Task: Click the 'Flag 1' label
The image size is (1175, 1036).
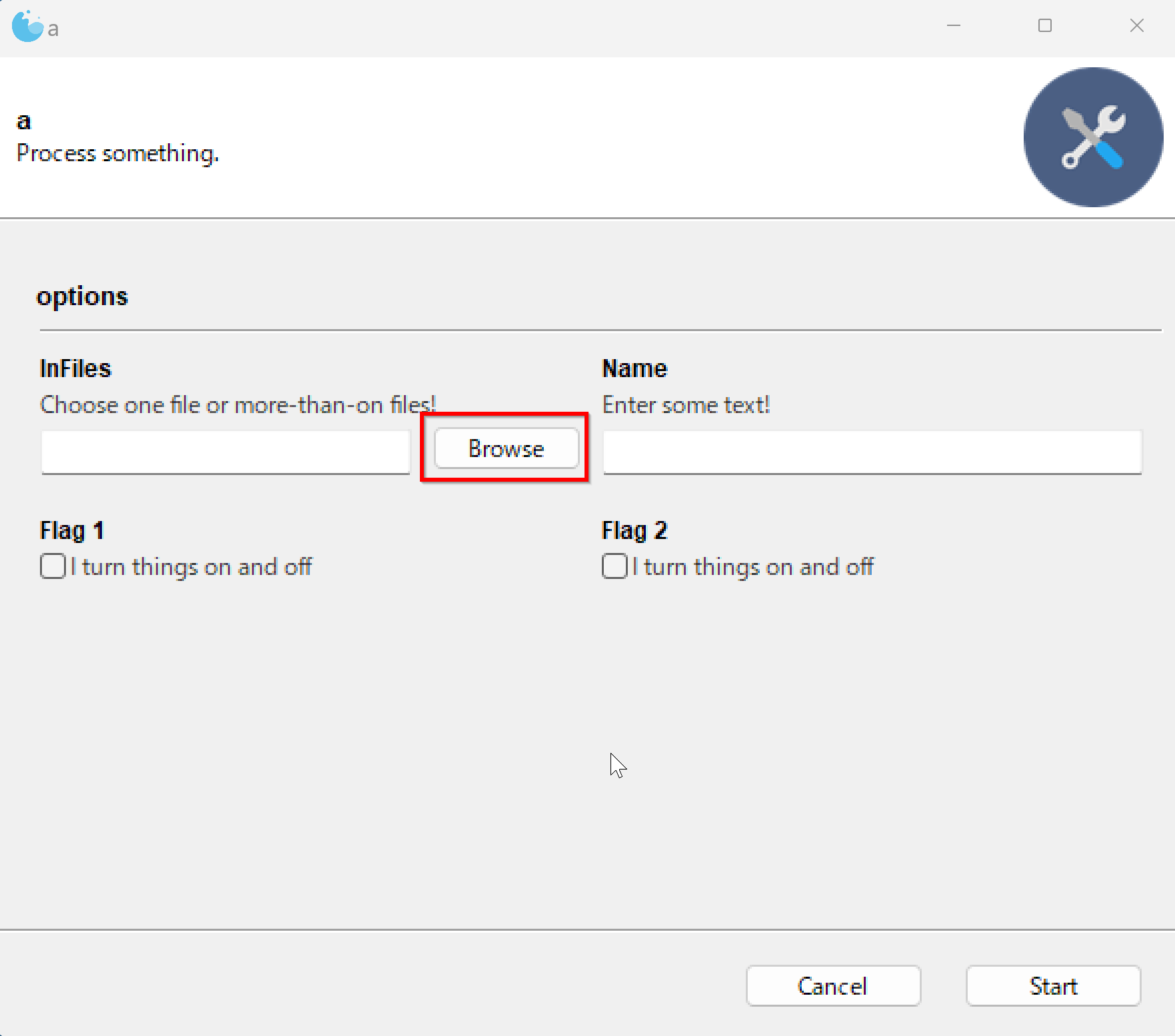Action: click(x=72, y=530)
